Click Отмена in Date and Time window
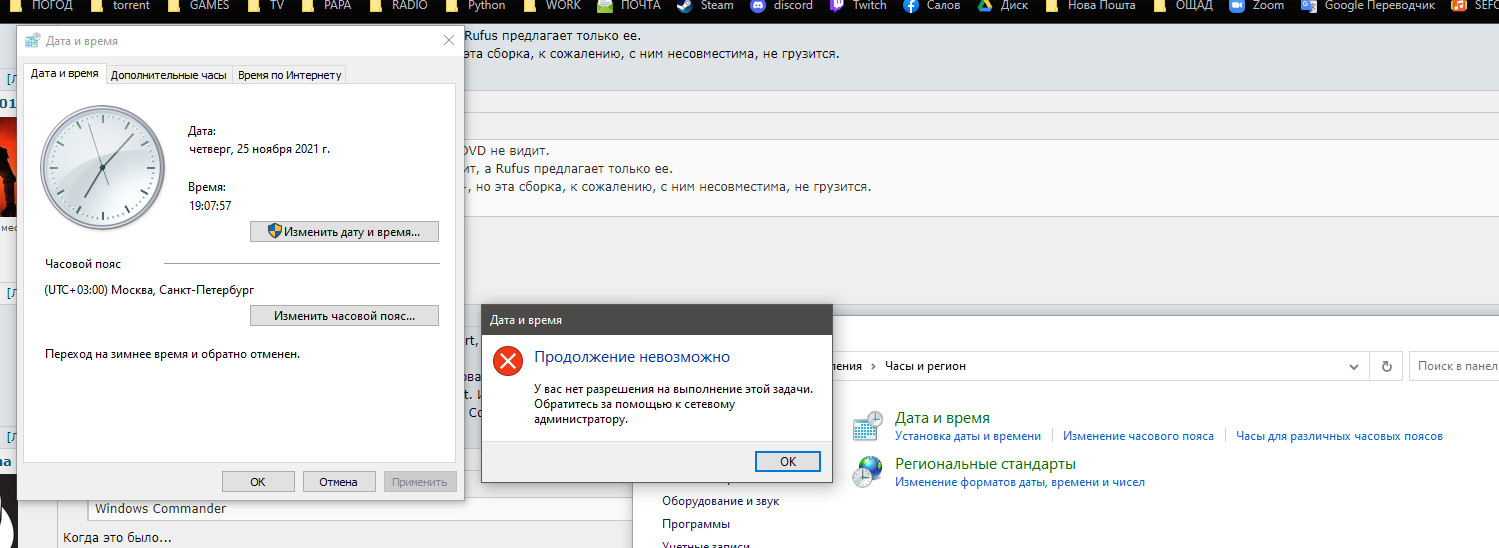The height and width of the screenshot is (548, 1499). point(338,482)
